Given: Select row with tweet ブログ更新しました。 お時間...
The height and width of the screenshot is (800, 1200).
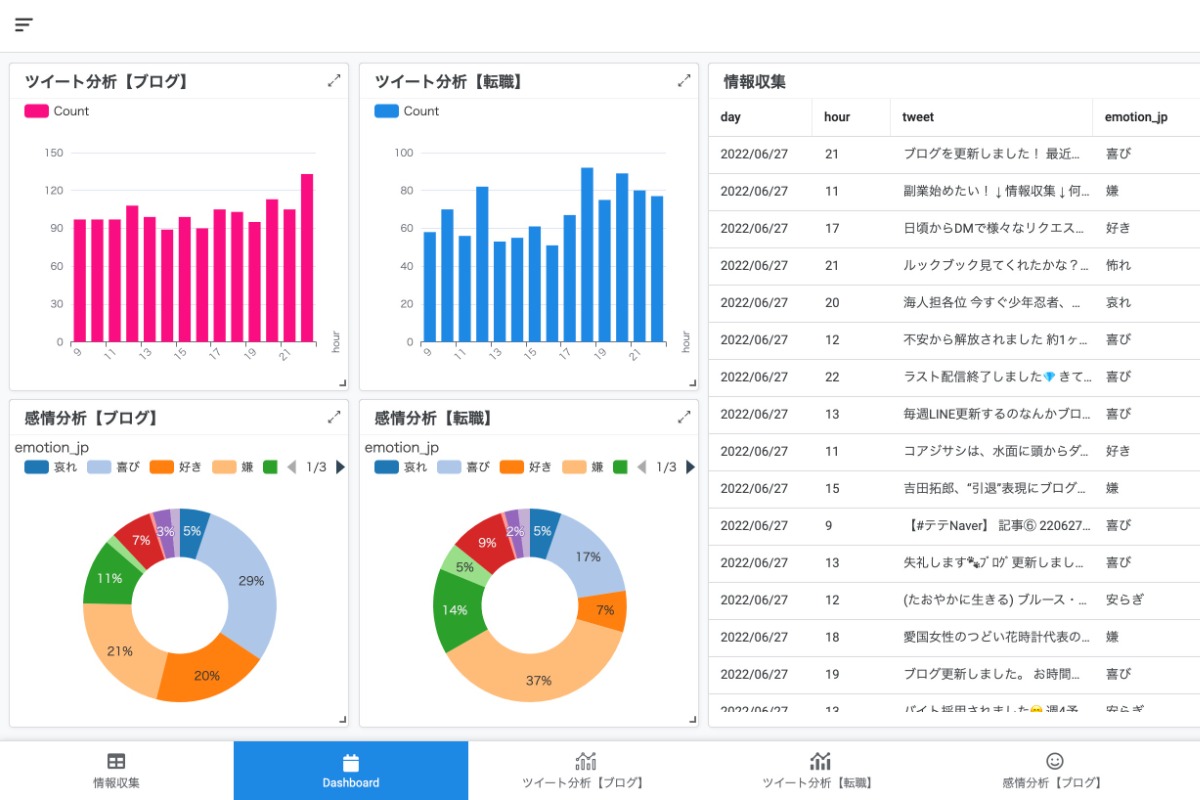Looking at the screenshot, I should click(x=954, y=674).
